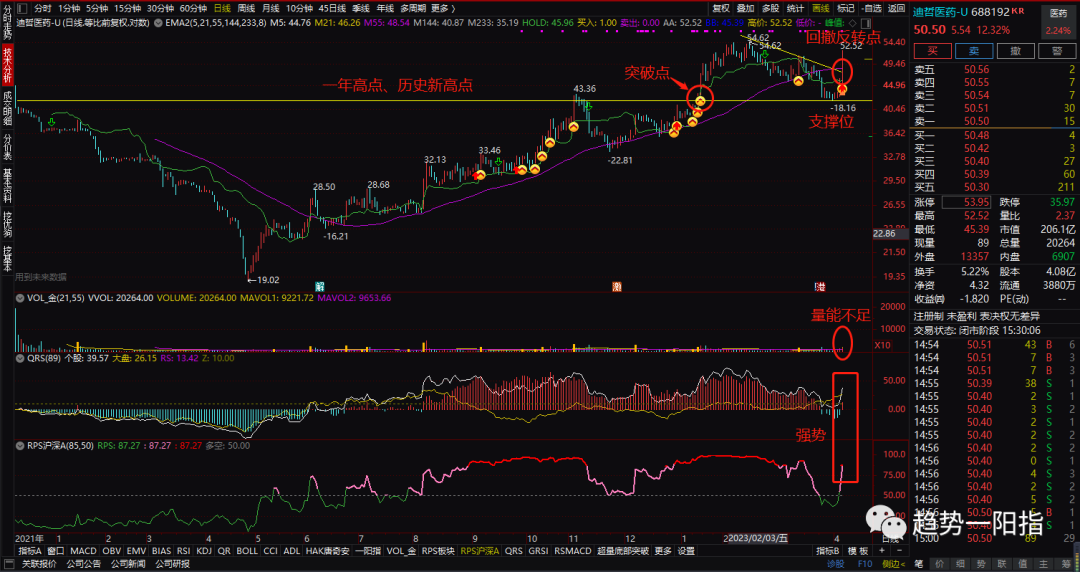Click the 撤 cancel order button

[x=1016, y=51]
